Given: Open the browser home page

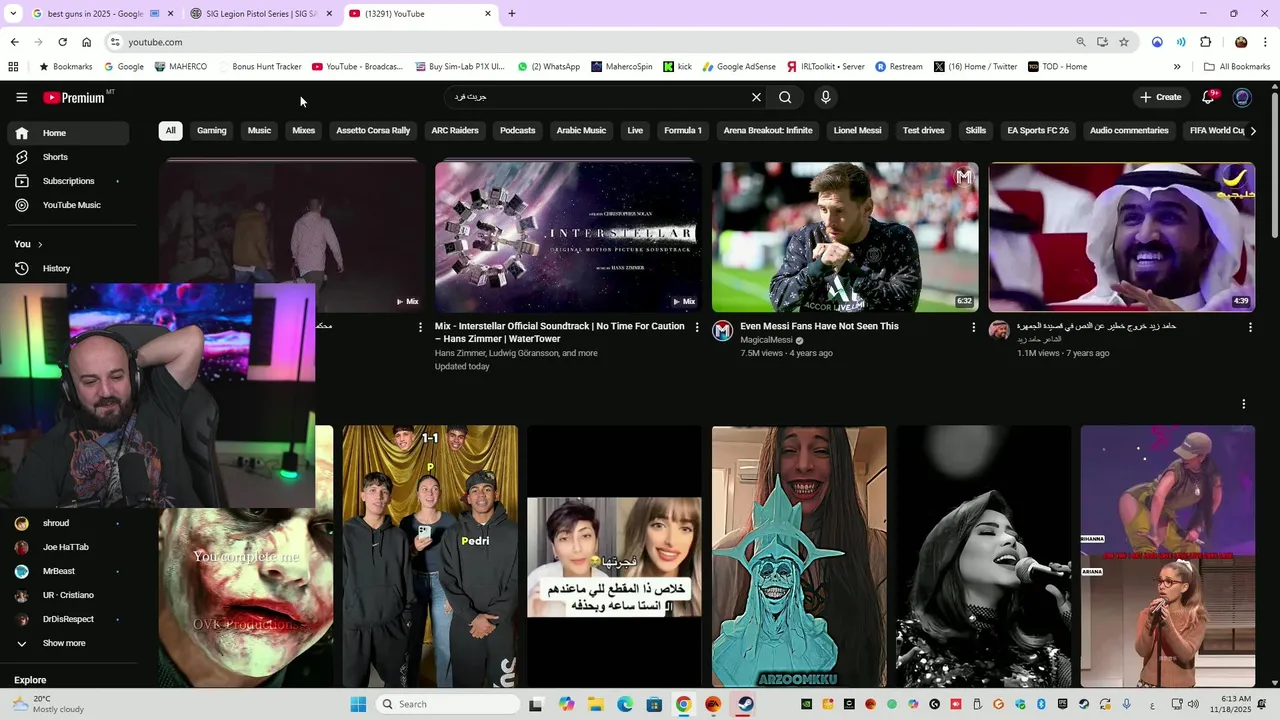Looking at the screenshot, I should coord(87,42).
